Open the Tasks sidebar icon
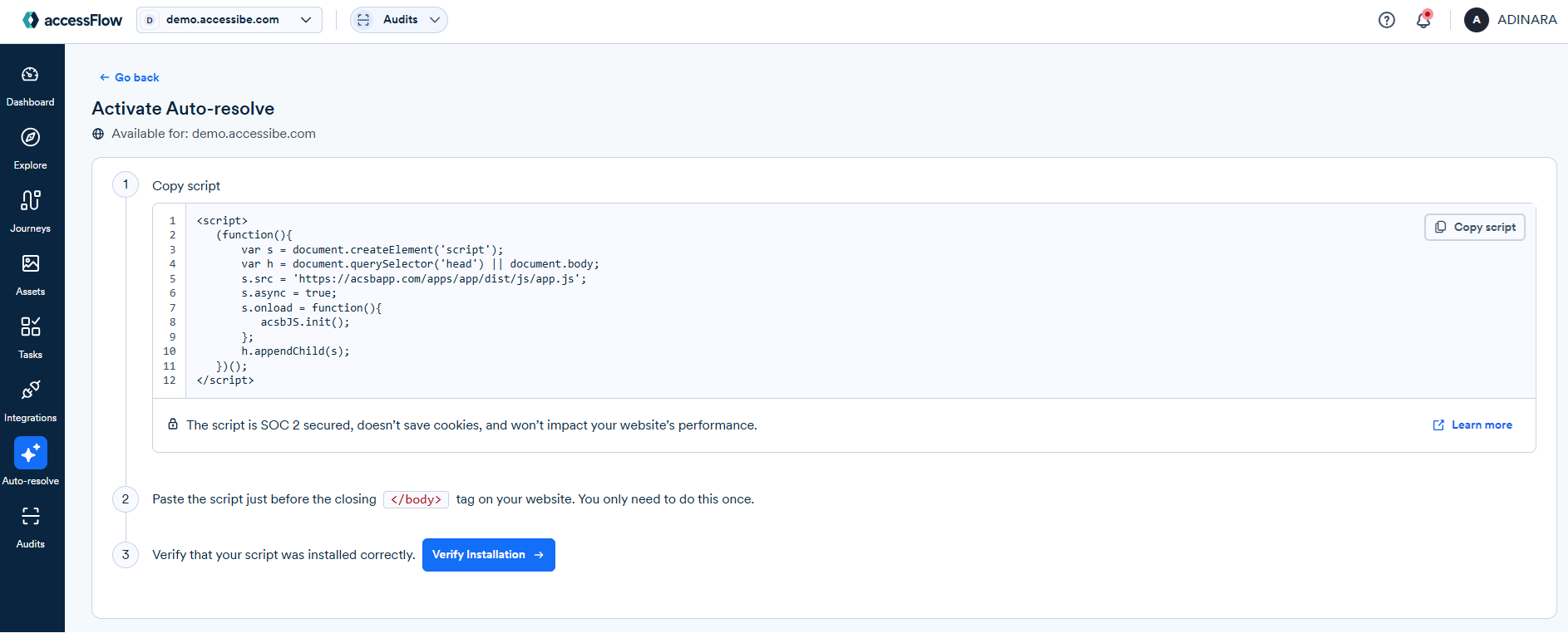Screen dimensions: 1568x643 click(31, 328)
